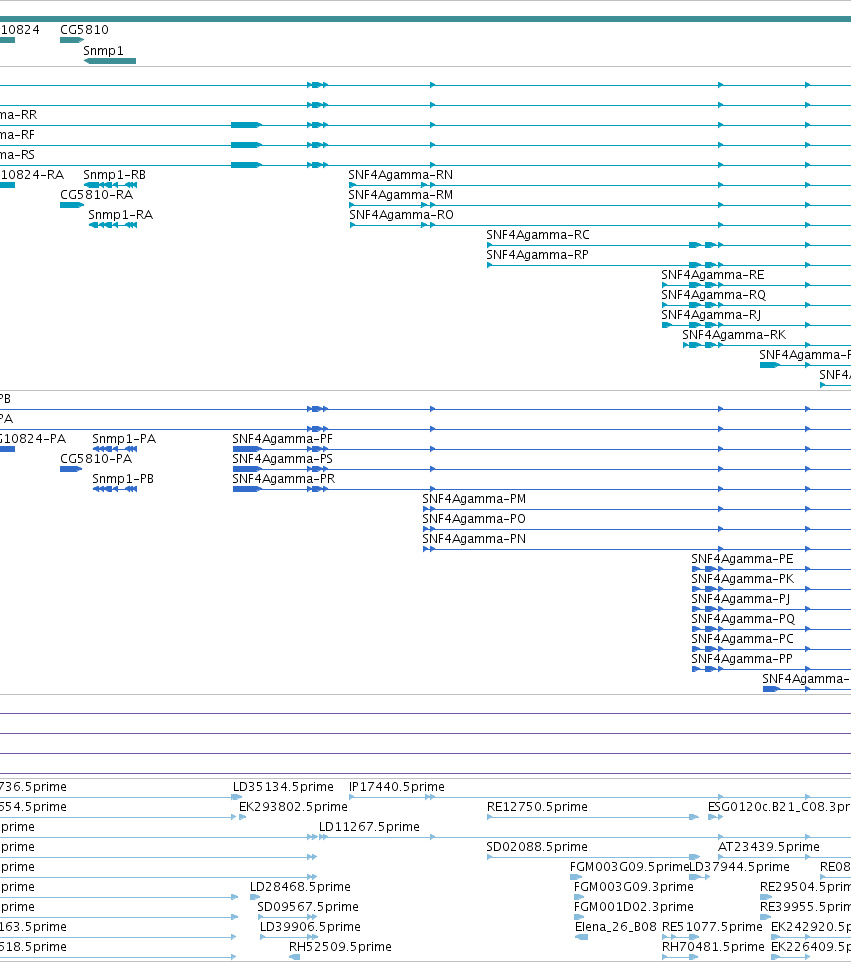Select protein SNF4Agamma-PK

coord(742,579)
